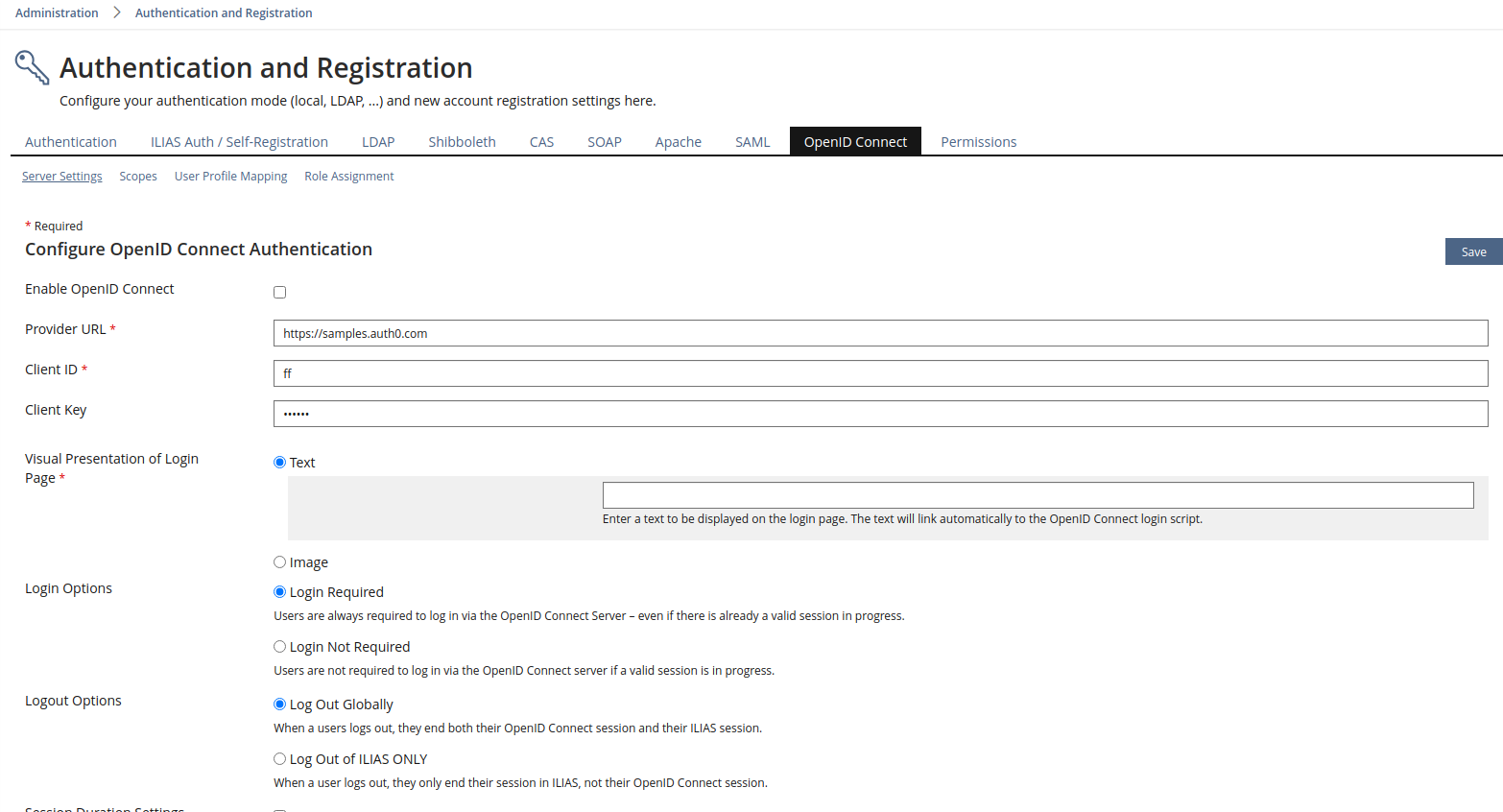Click the key icon beside page title
The height and width of the screenshot is (812, 1503).
tap(32, 68)
